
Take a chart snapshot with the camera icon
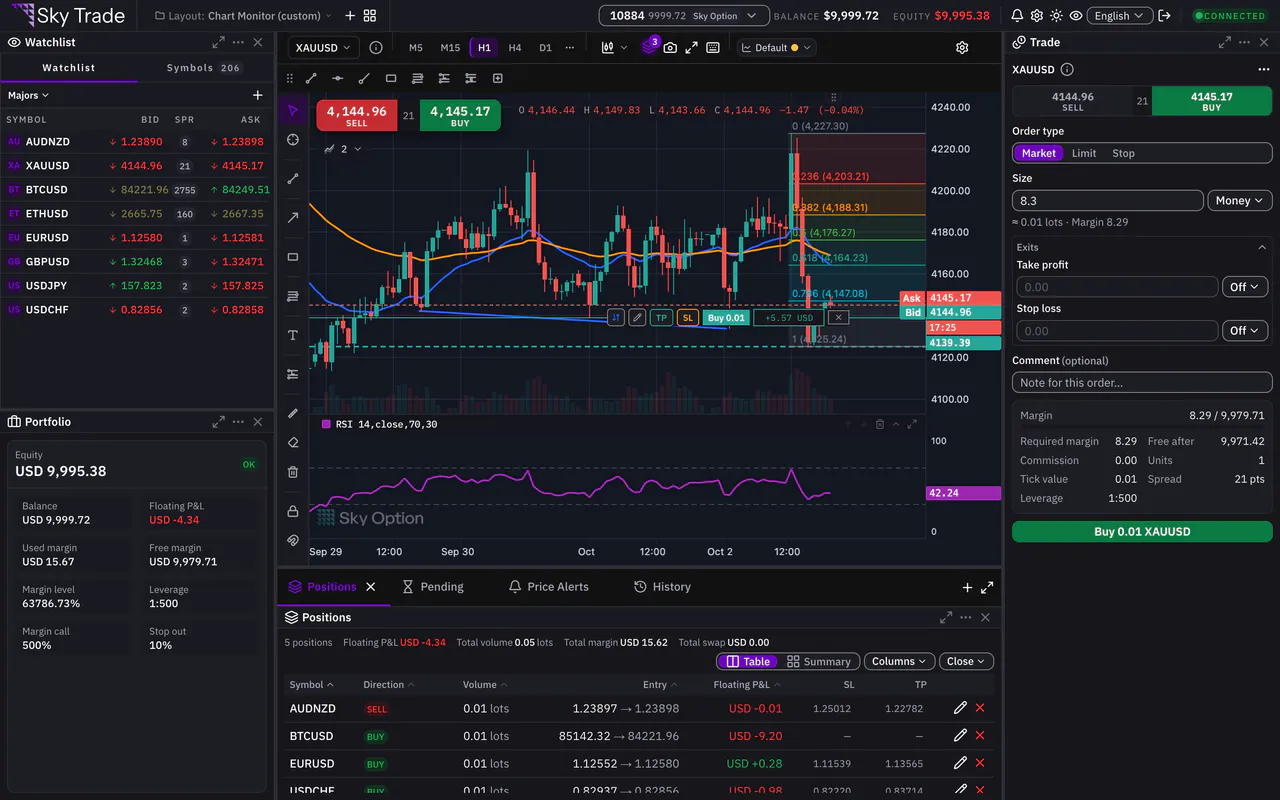point(670,47)
